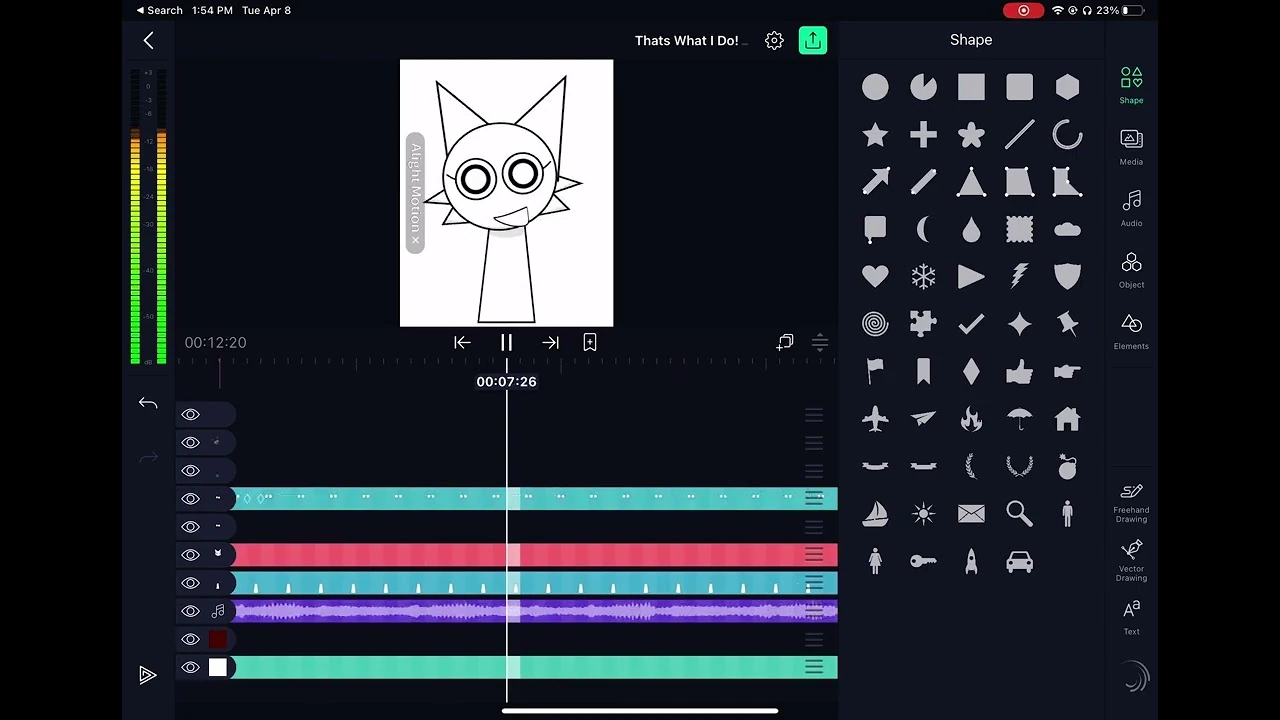Select the star shape
The image size is (1280, 720).
[875, 135]
